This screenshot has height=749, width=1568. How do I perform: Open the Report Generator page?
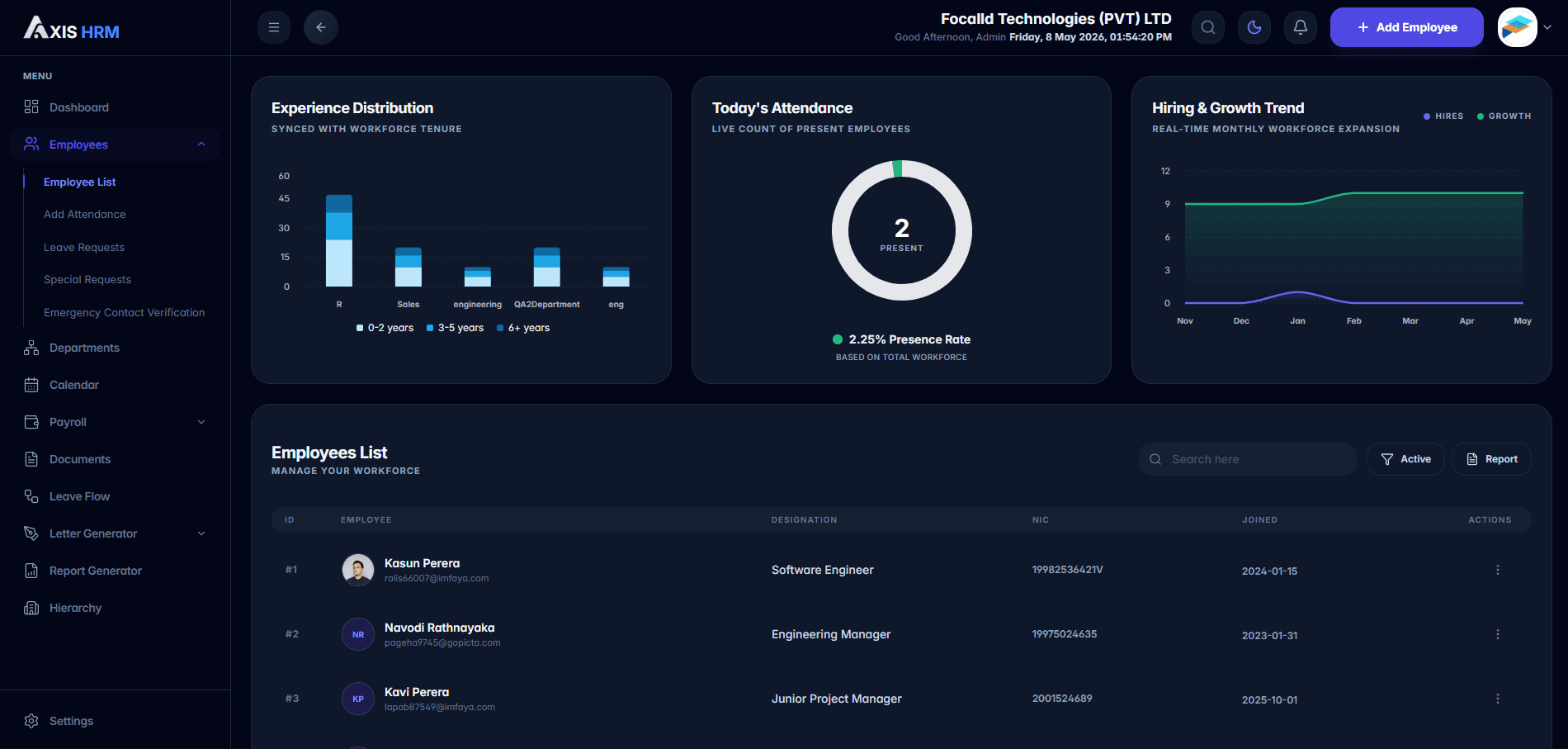pos(96,571)
